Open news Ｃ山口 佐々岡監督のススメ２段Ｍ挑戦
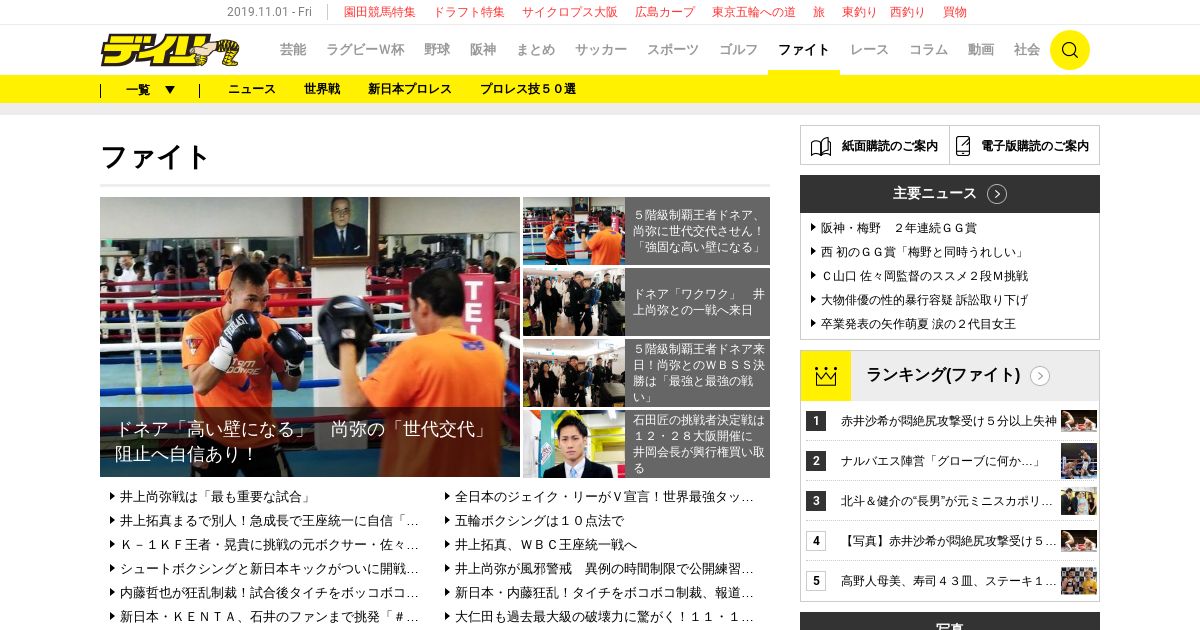The height and width of the screenshot is (630, 1200). pyautogui.click(x=925, y=276)
